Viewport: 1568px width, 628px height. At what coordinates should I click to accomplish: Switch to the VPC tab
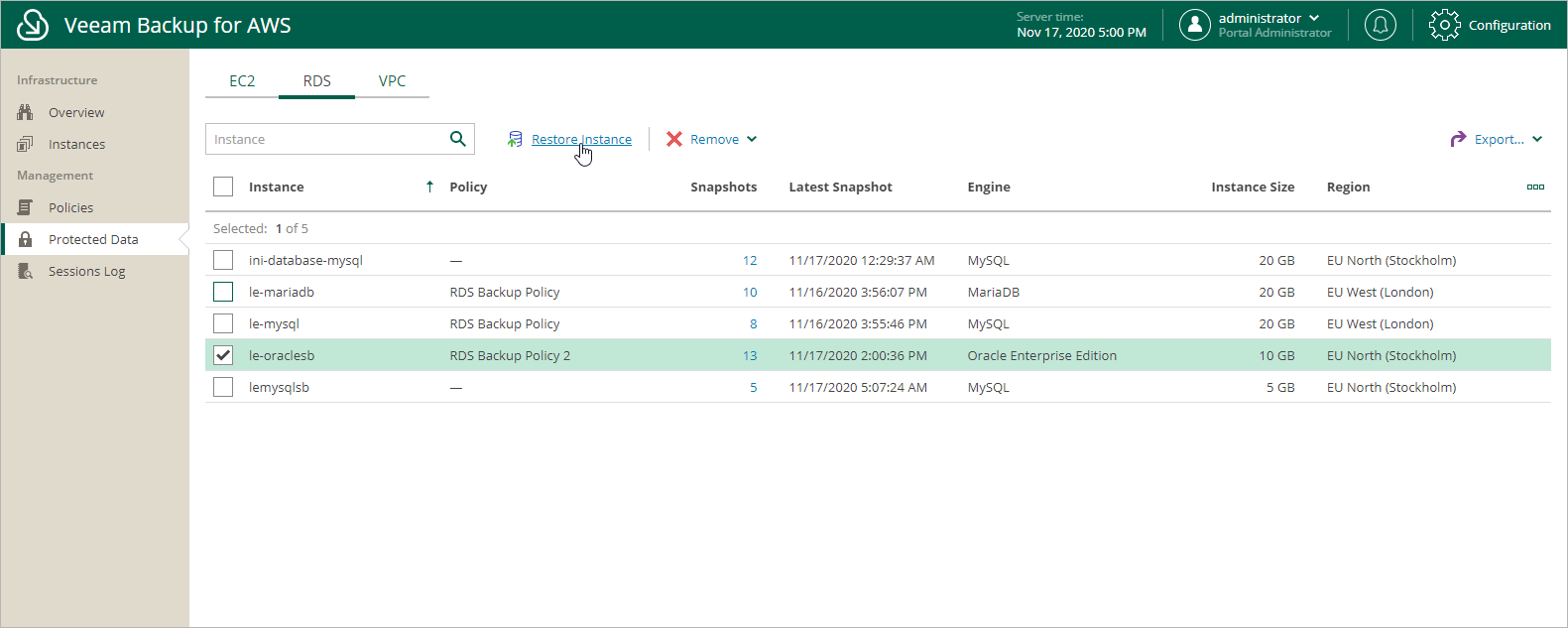[x=393, y=81]
